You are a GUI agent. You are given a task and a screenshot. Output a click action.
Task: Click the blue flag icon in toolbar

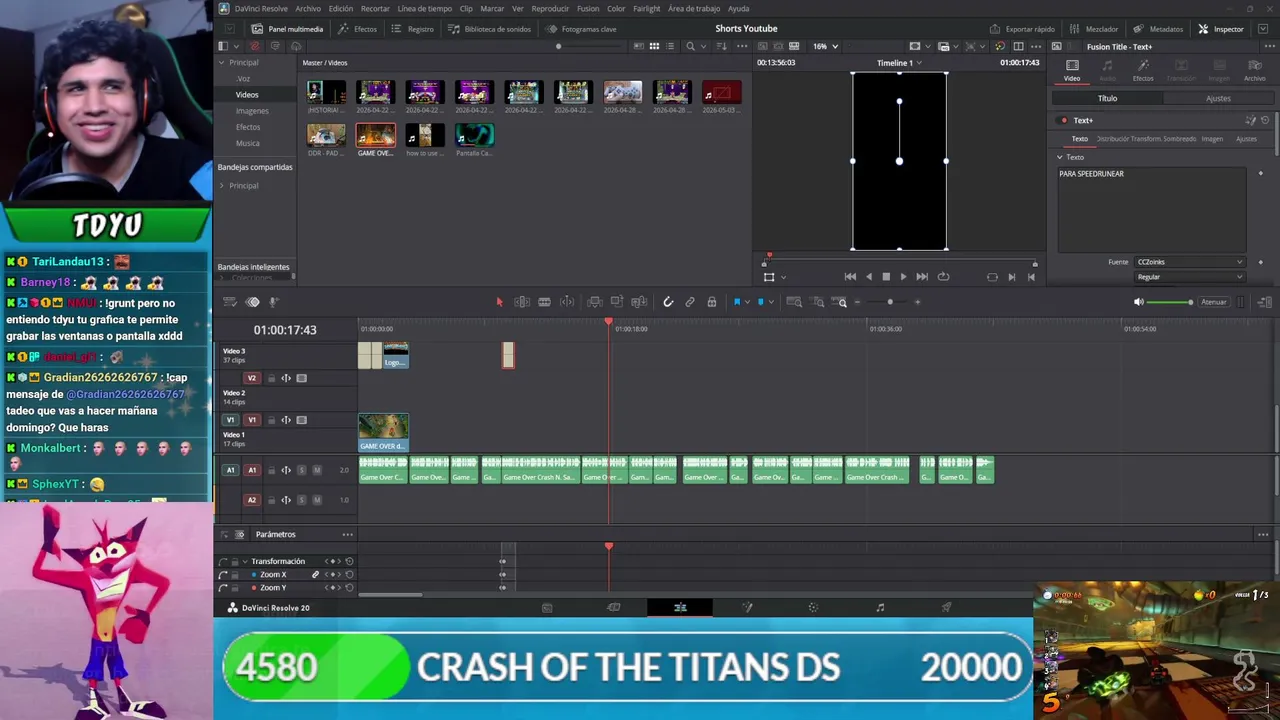click(x=737, y=302)
